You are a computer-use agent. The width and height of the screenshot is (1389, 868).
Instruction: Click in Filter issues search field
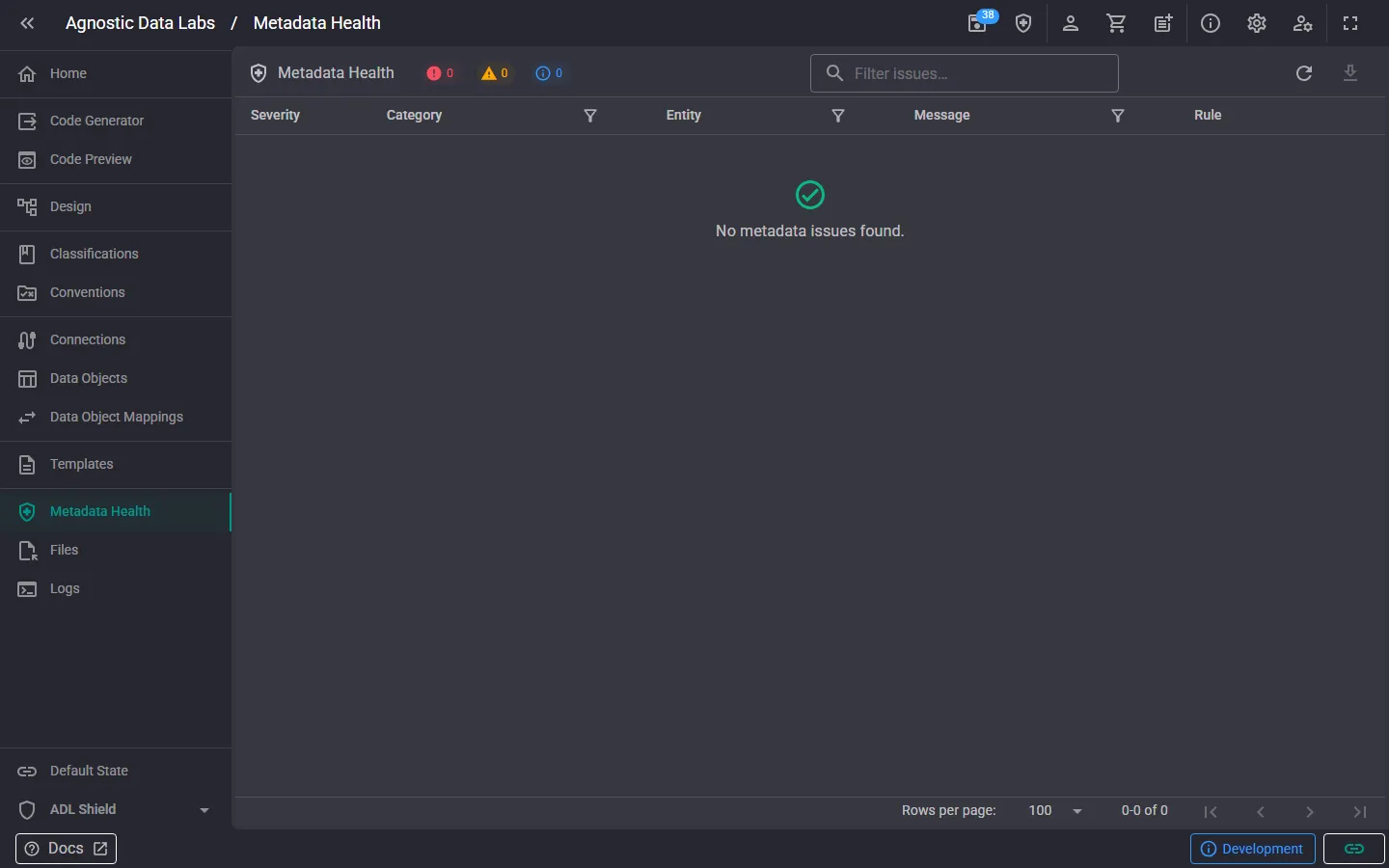pos(965,73)
